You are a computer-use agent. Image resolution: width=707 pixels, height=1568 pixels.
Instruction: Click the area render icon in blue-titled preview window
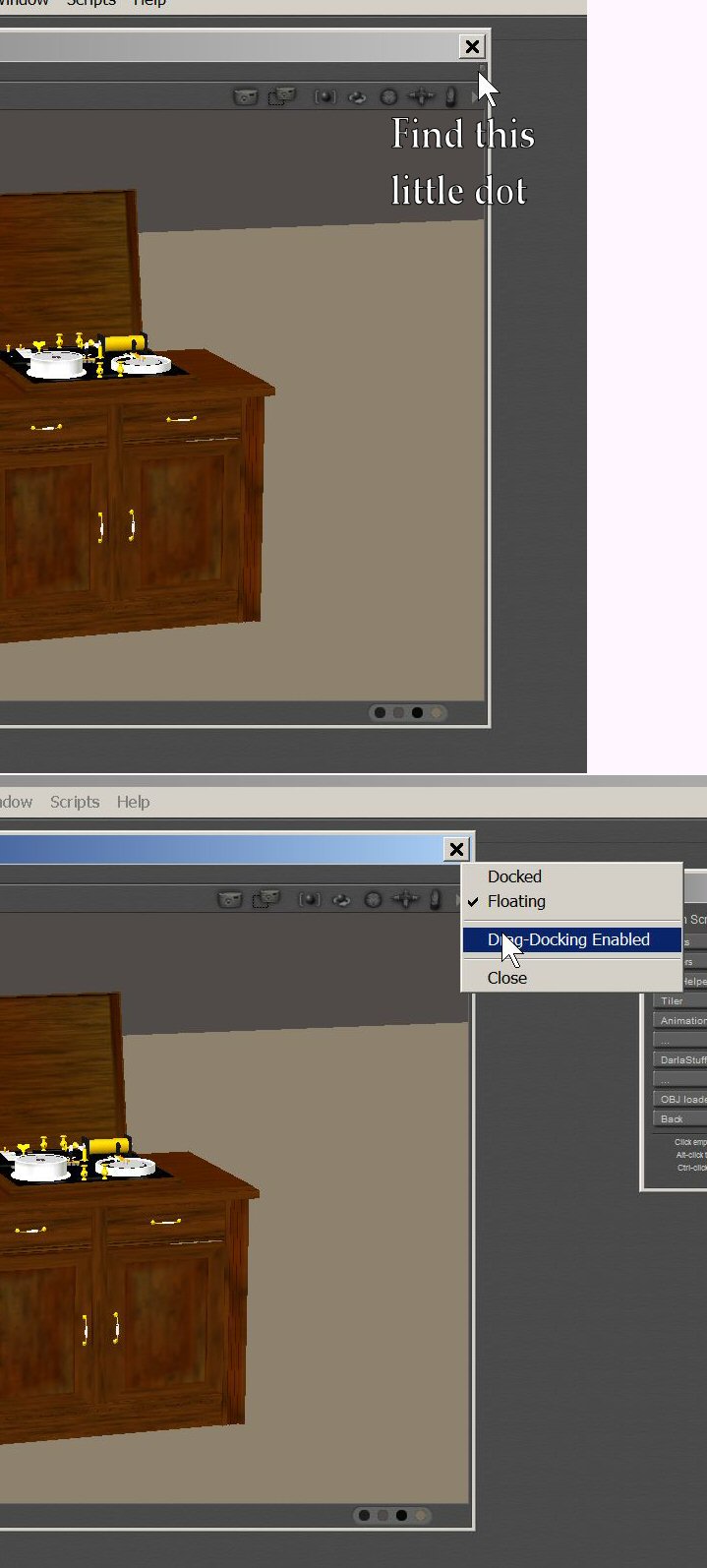(x=266, y=899)
